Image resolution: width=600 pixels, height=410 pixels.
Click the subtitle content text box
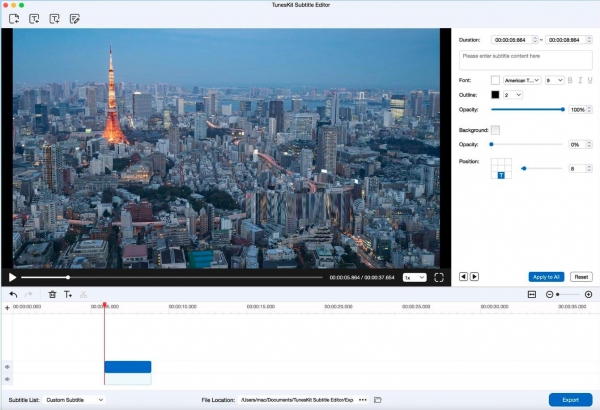[x=526, y=60]
